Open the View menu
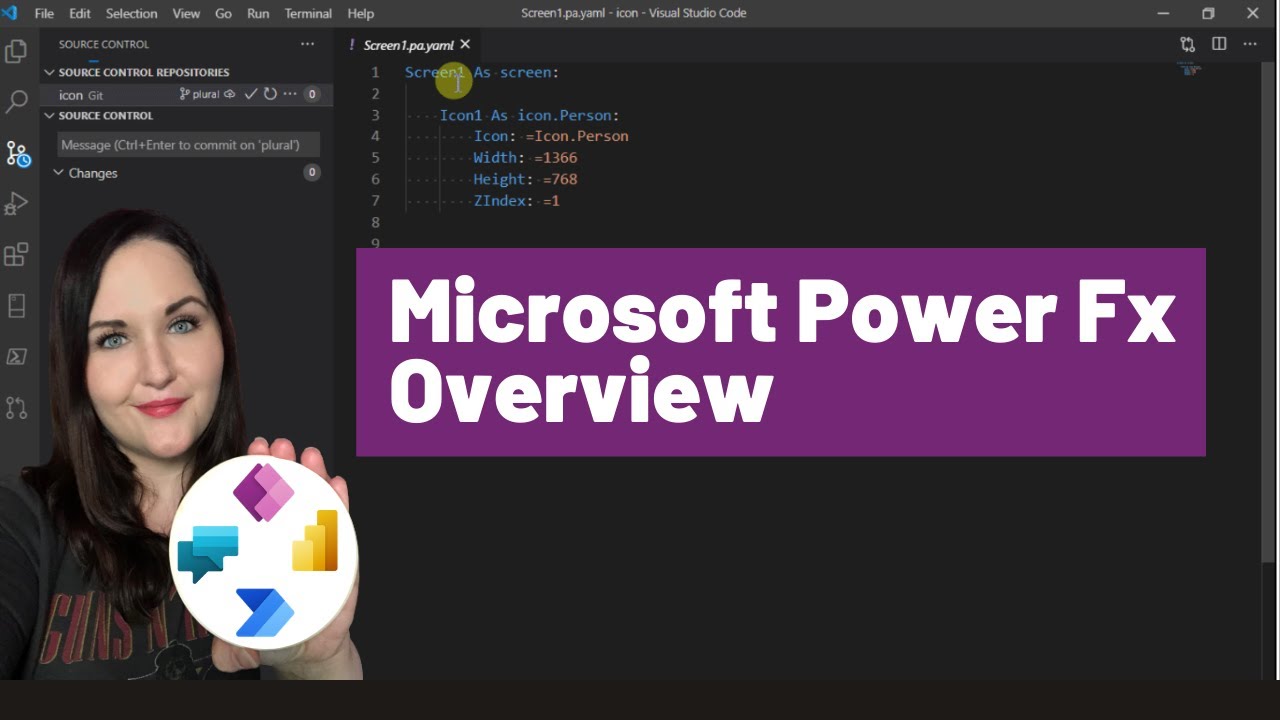 tap(186, 13)
